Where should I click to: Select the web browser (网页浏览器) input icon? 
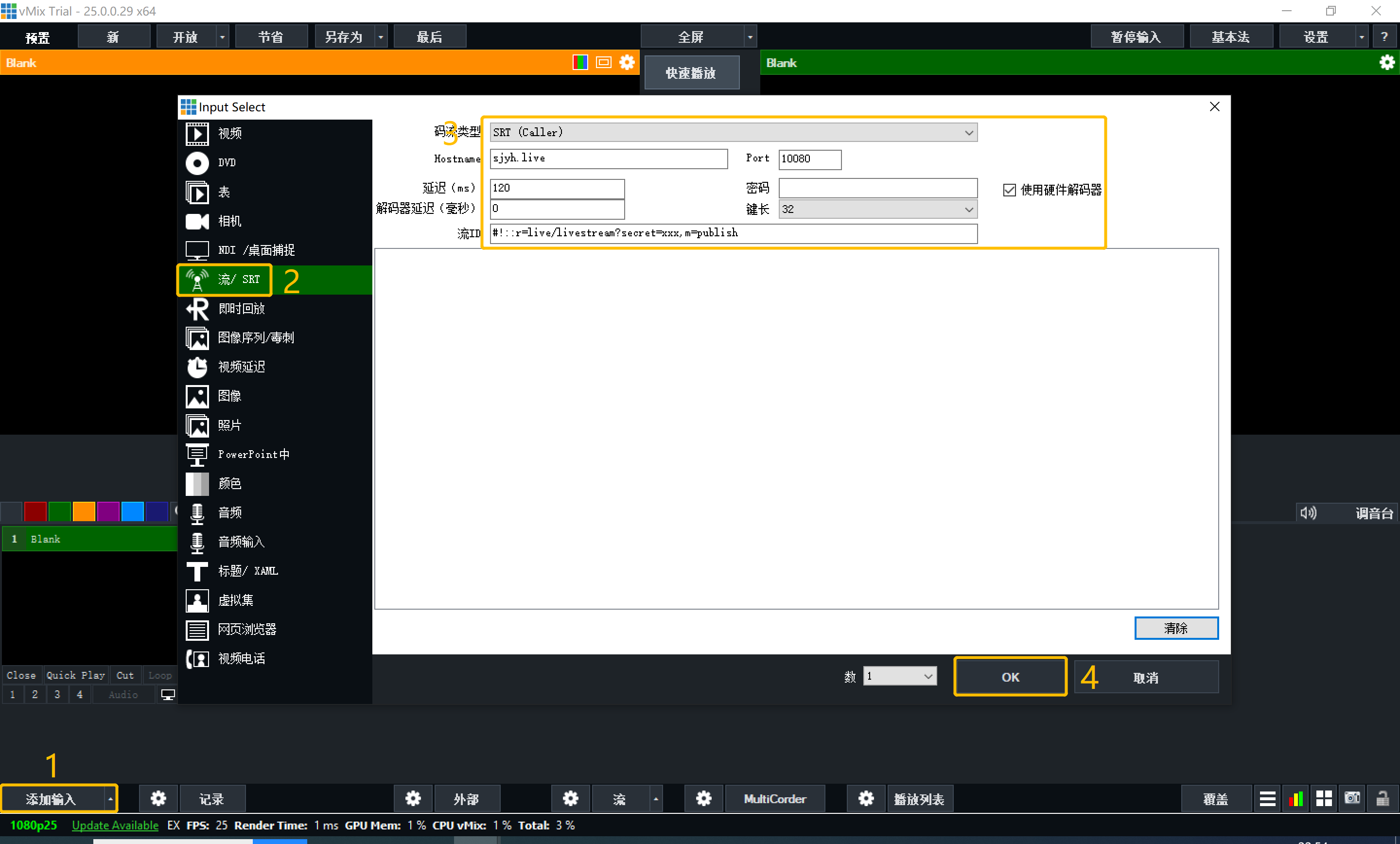[x=197, y=629]
